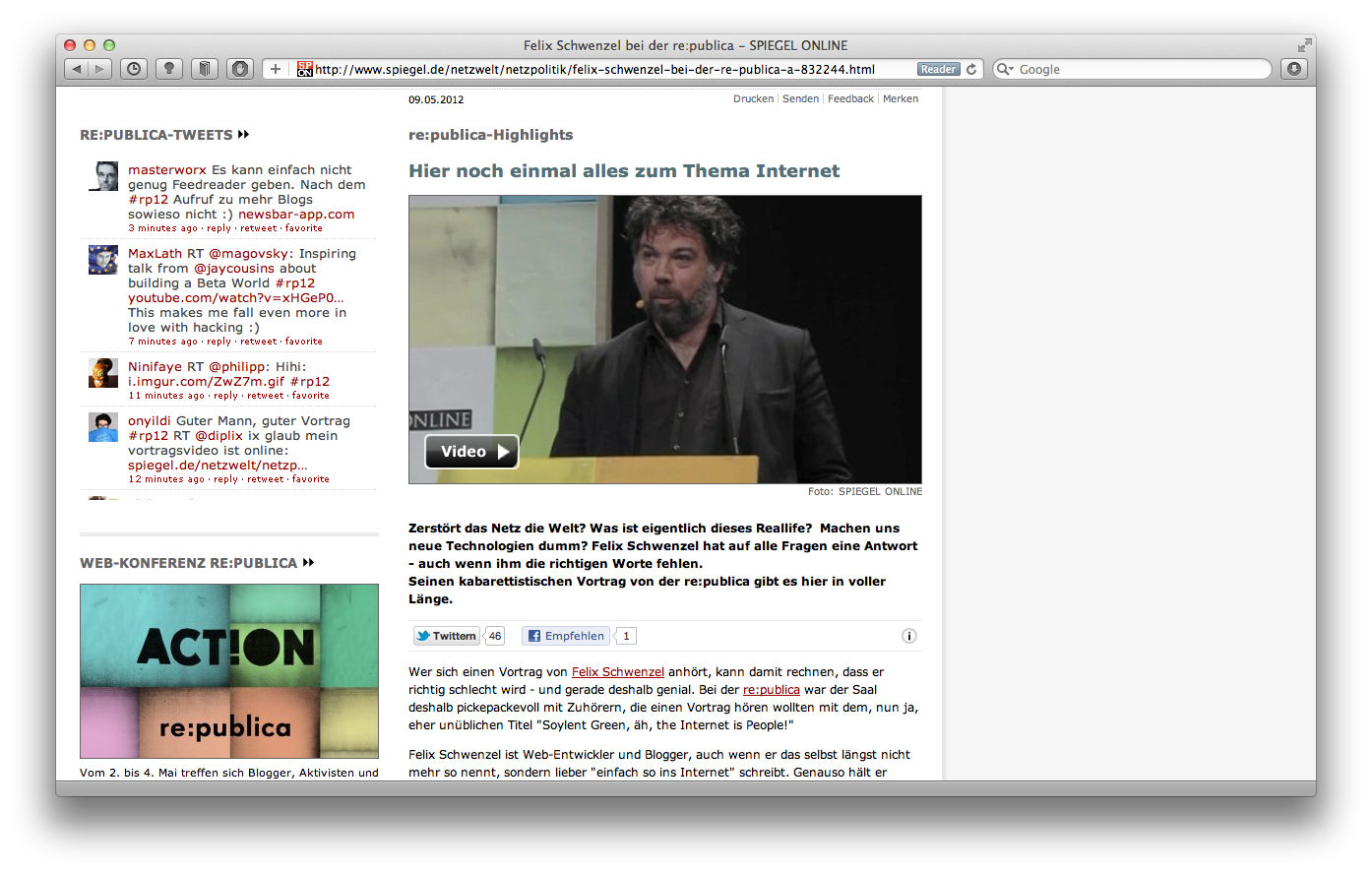Click the Merken link

coord(901,98)
